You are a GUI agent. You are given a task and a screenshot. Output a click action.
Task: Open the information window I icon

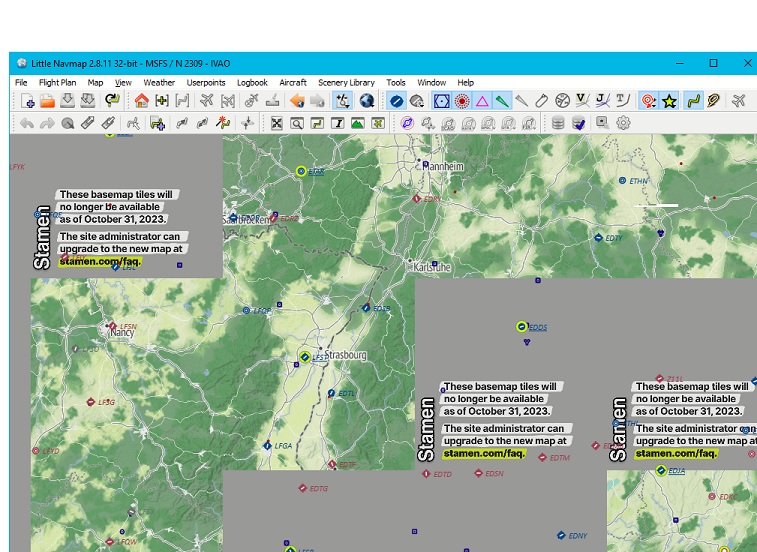[338, 123]
